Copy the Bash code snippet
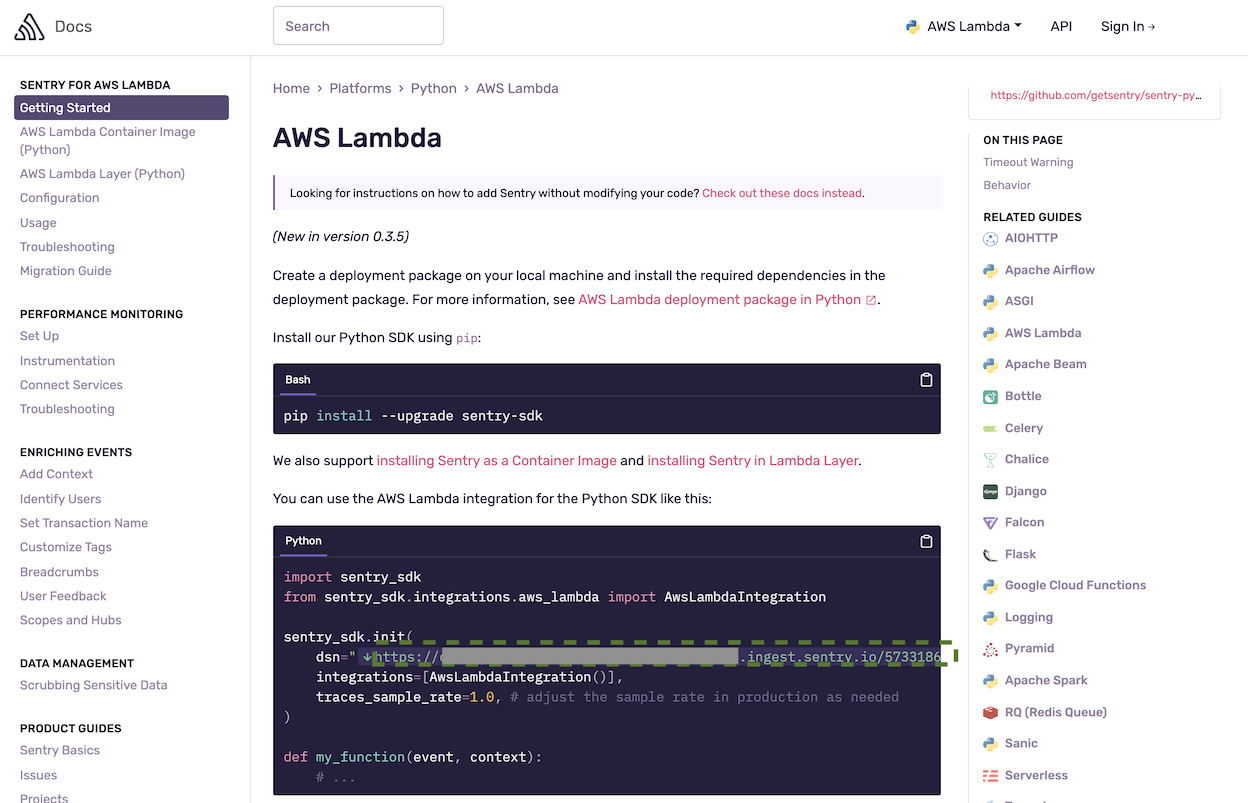The width and height of the screenshot is (1248, 803). pyautogui.click(x=926, y=380)
